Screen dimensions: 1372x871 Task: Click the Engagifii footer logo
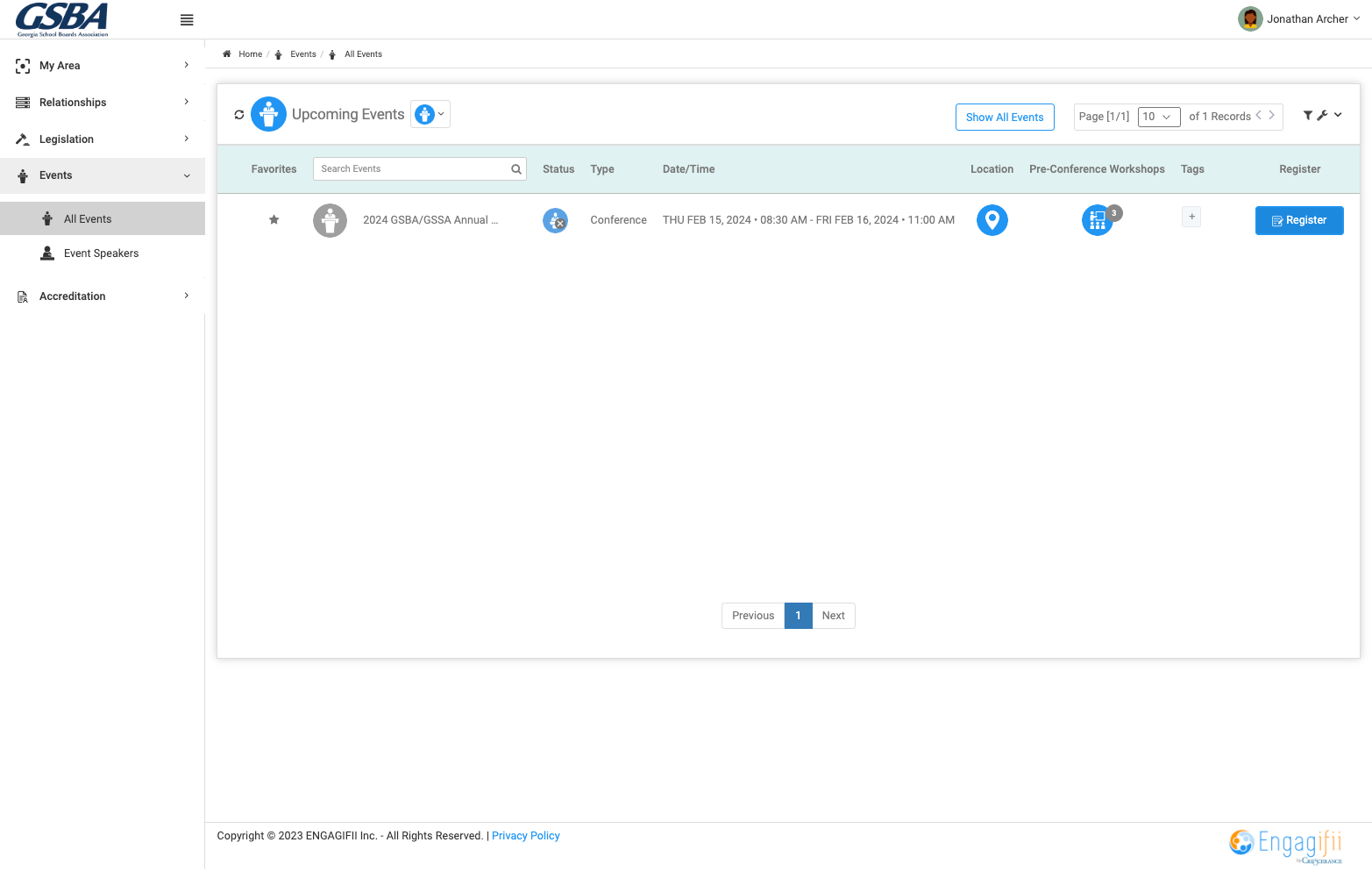tap(1286, 846)
